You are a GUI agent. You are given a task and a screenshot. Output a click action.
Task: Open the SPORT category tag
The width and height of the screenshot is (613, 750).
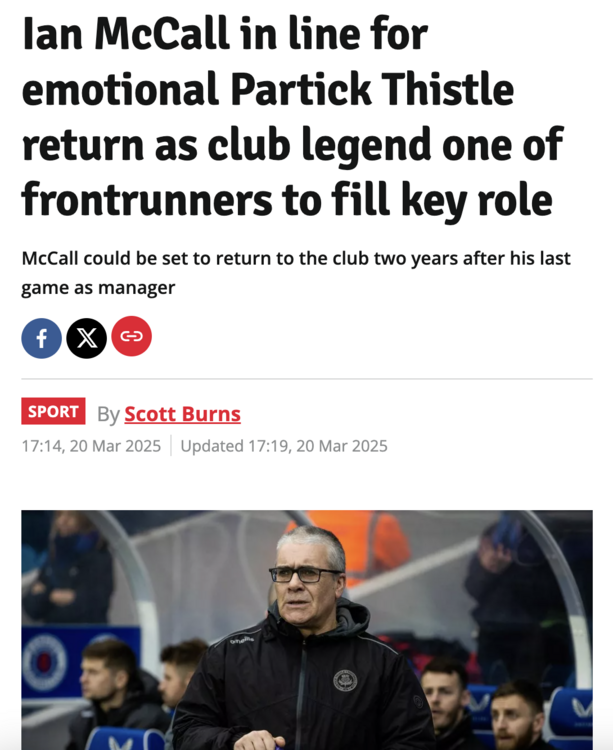[x=53, y=411]
